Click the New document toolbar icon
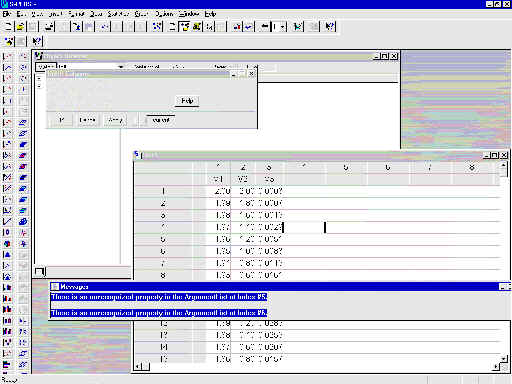The height and width of the screenshot is (384, 512). 8,27
